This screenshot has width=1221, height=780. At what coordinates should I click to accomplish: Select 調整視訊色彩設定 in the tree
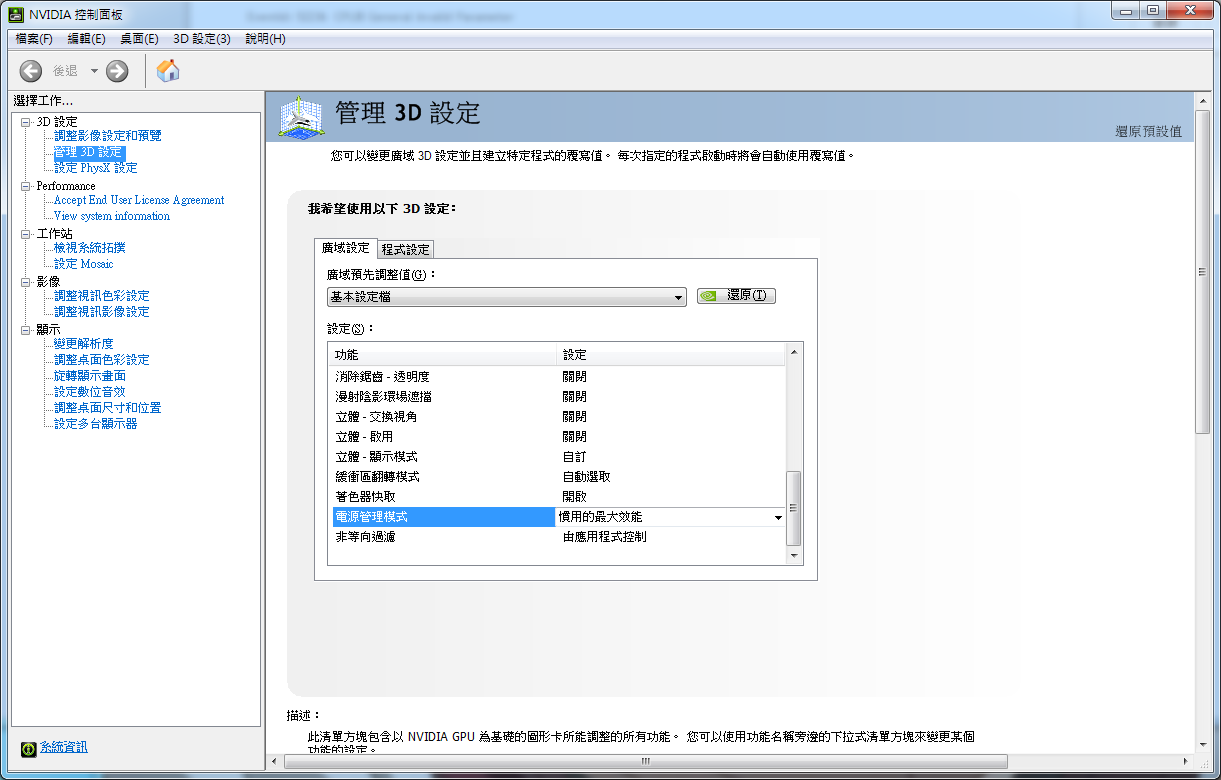point(101,296)
